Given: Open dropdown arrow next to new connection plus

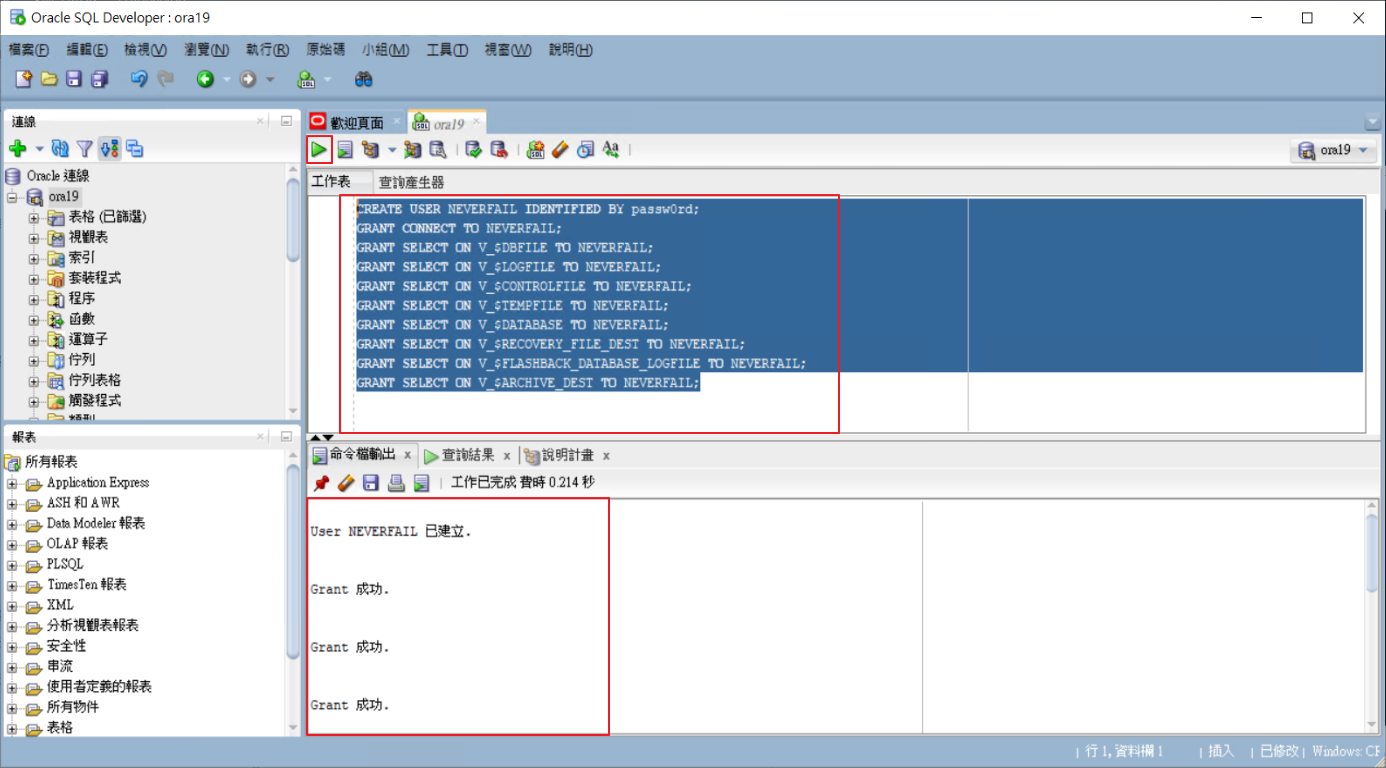Looking at the screenshot, I should pos(40,149).
